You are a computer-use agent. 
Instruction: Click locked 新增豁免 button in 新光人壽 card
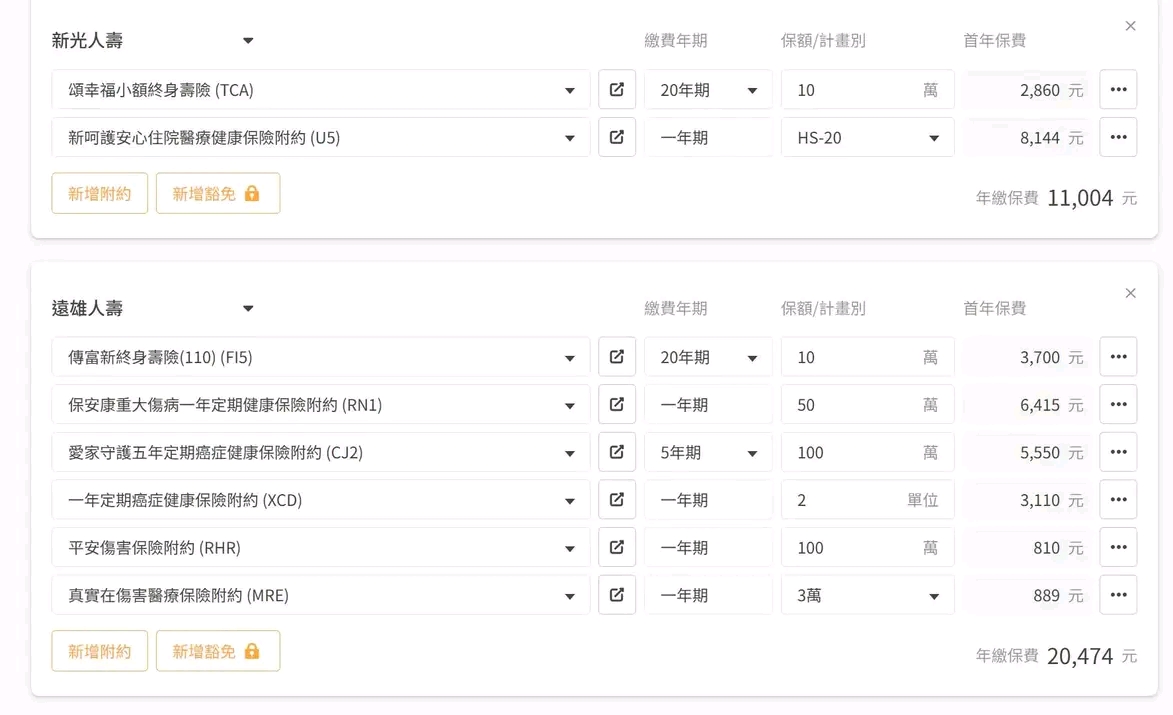[218, 194]
